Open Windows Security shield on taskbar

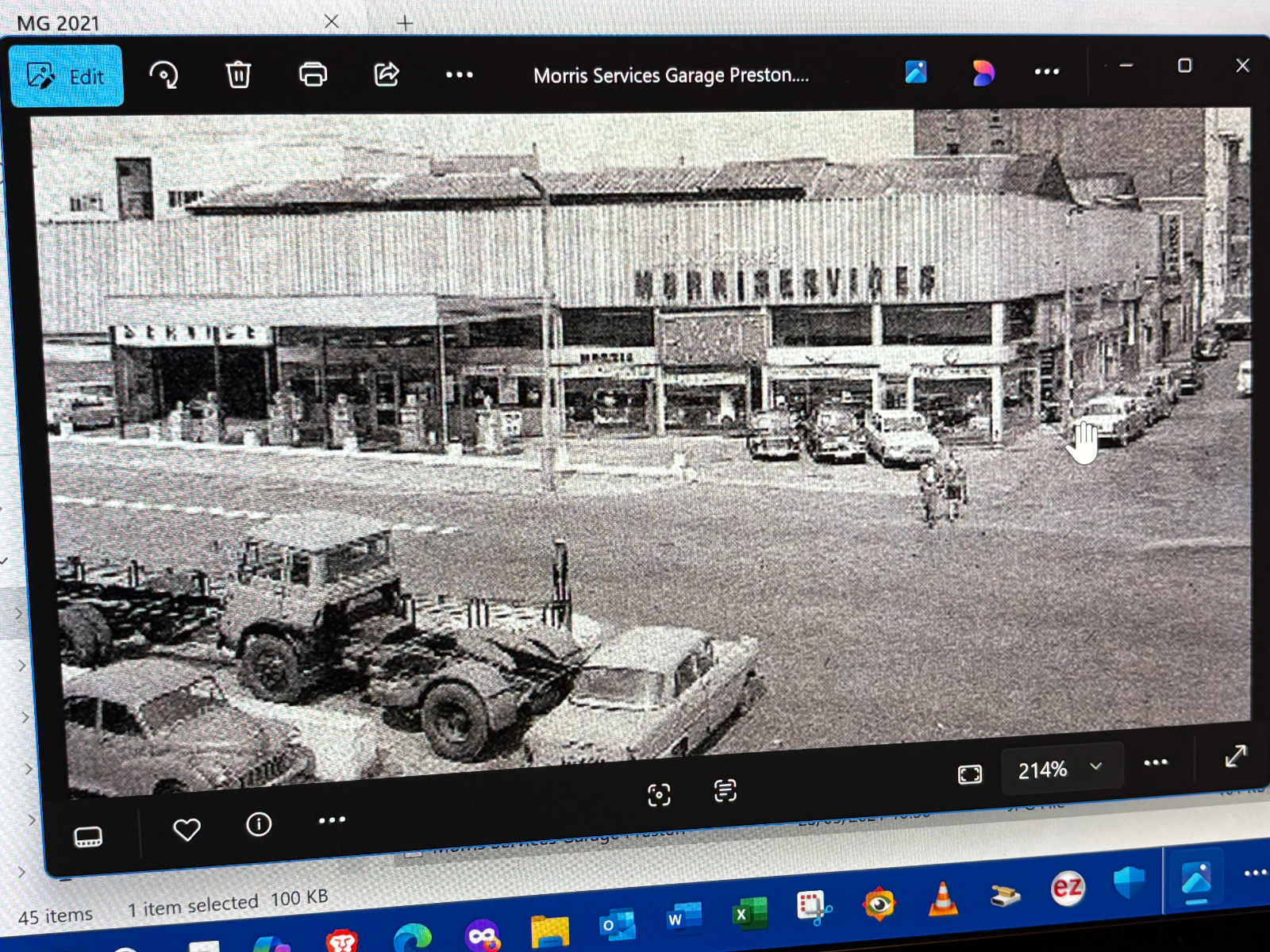[1129, 882]
